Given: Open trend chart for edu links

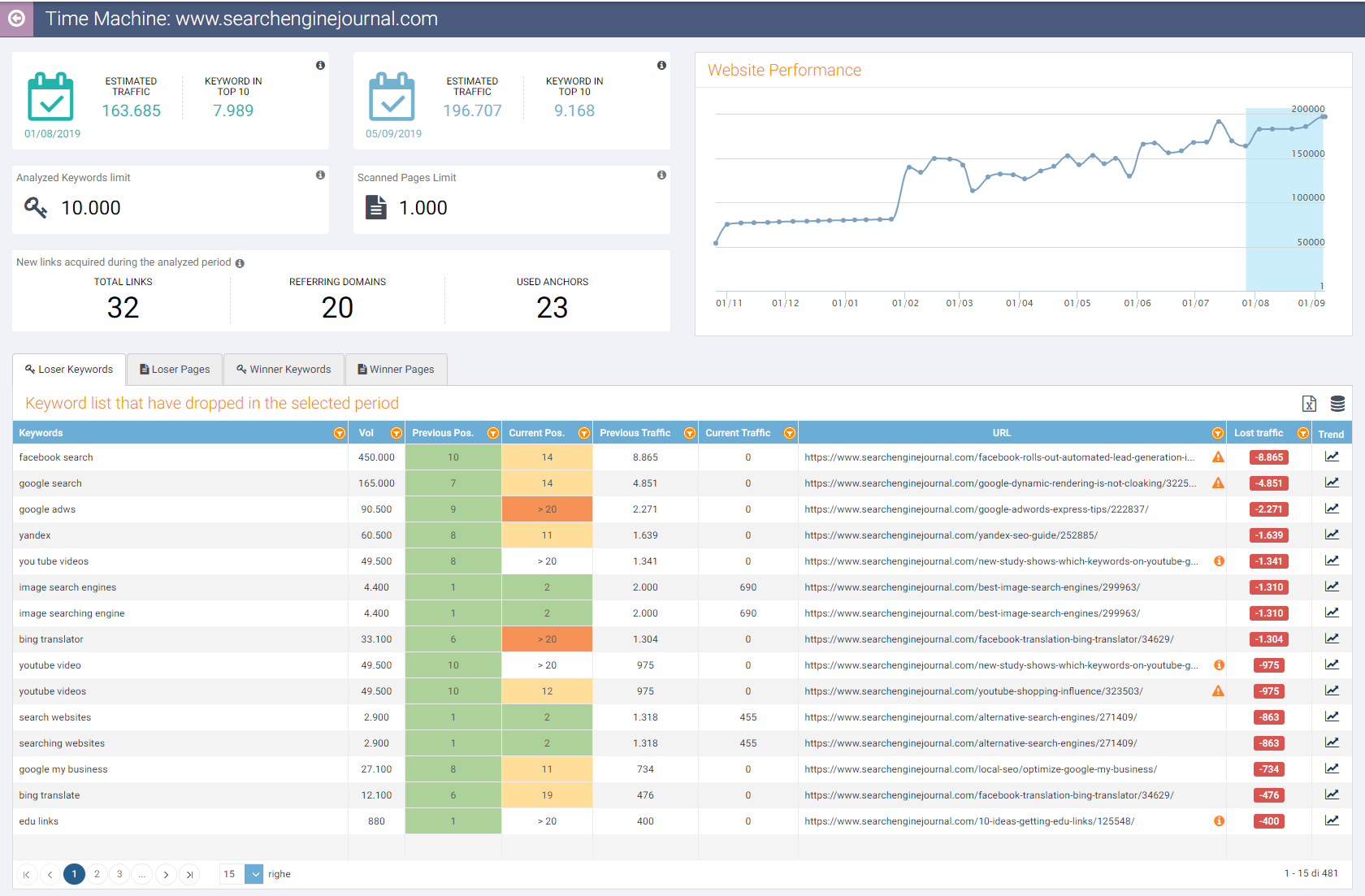Looking at the screenshot, I should pos(1332,820).
